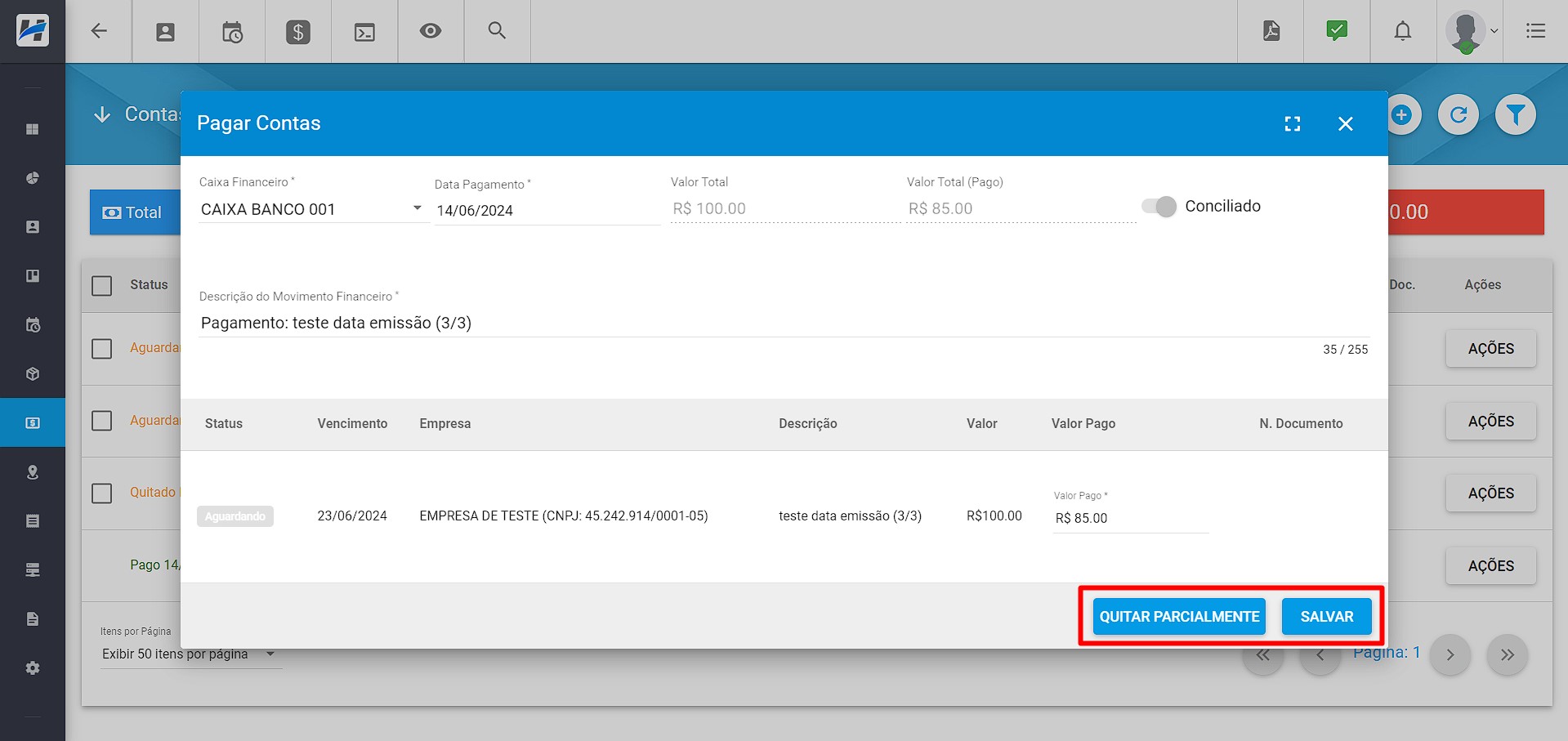Click the N. Documento column header
Viewport: 1568px width, 741px height.
click(x=1301, y=423)
